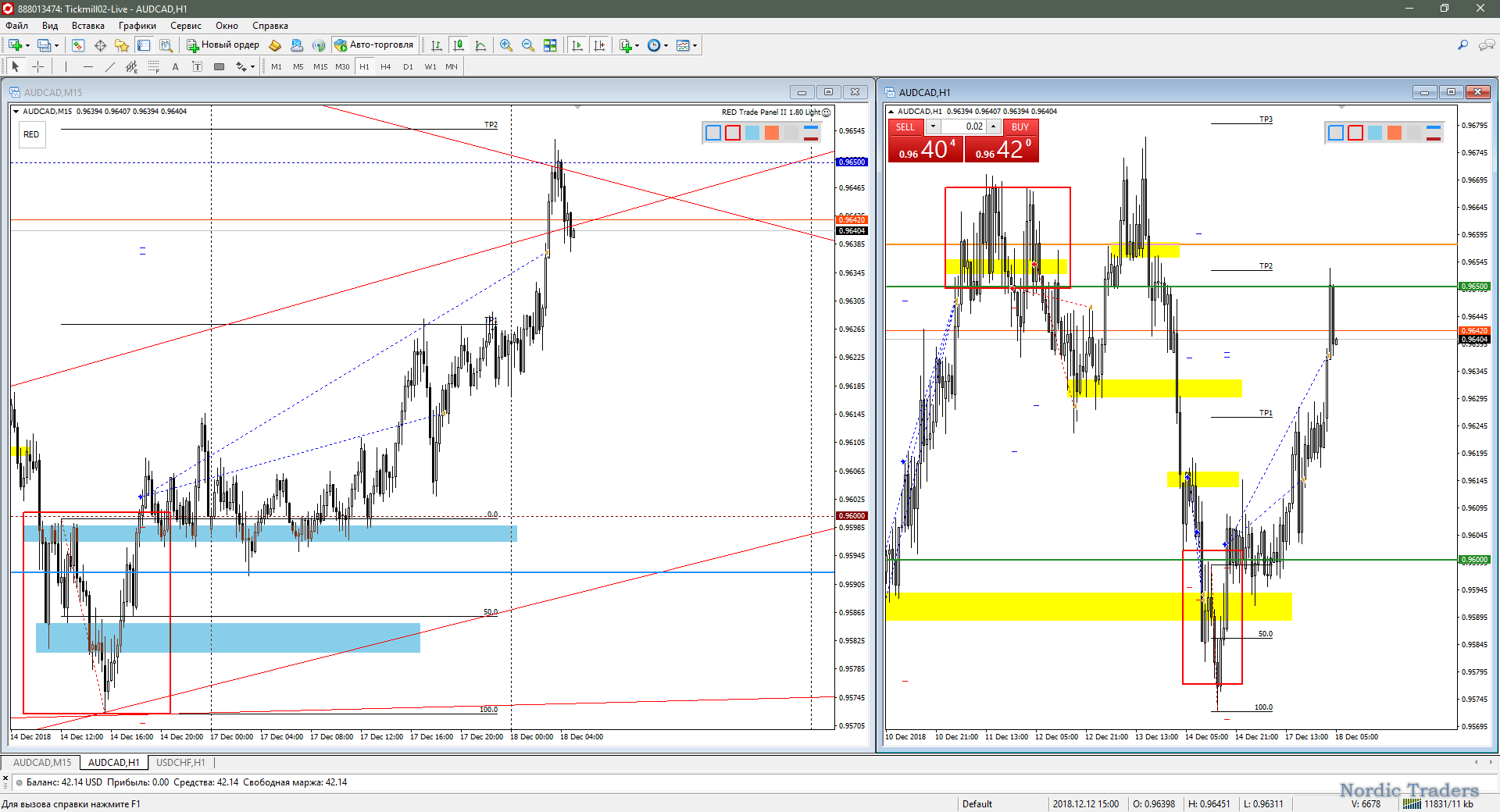Image resolution: width=1500 pixels, height=812 pixels.
Task: Expand the Profiles dropdown arrow
Action: (56, 45)
